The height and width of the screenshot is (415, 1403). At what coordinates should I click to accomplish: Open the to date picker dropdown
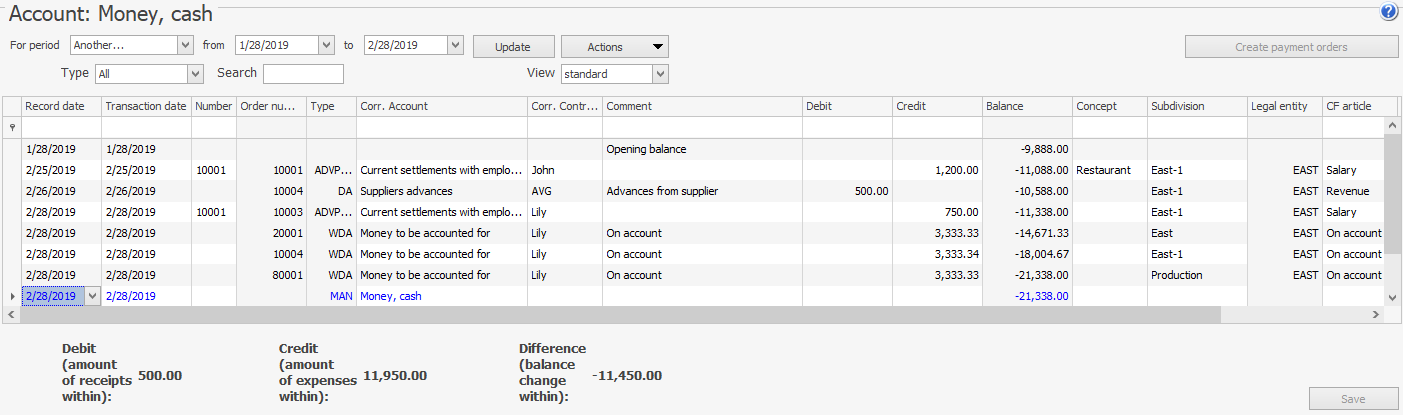(455, 45)
